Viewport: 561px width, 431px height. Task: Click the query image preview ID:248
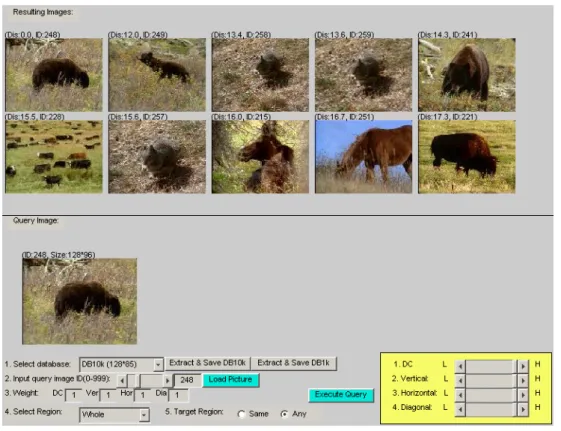79,301
